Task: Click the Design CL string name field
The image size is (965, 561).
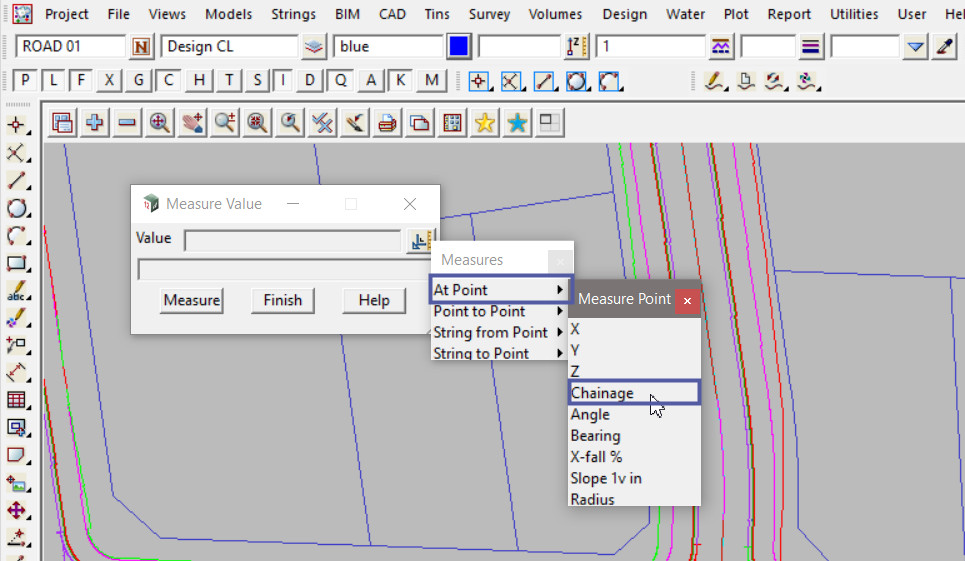Action: (x=230, y=47)
